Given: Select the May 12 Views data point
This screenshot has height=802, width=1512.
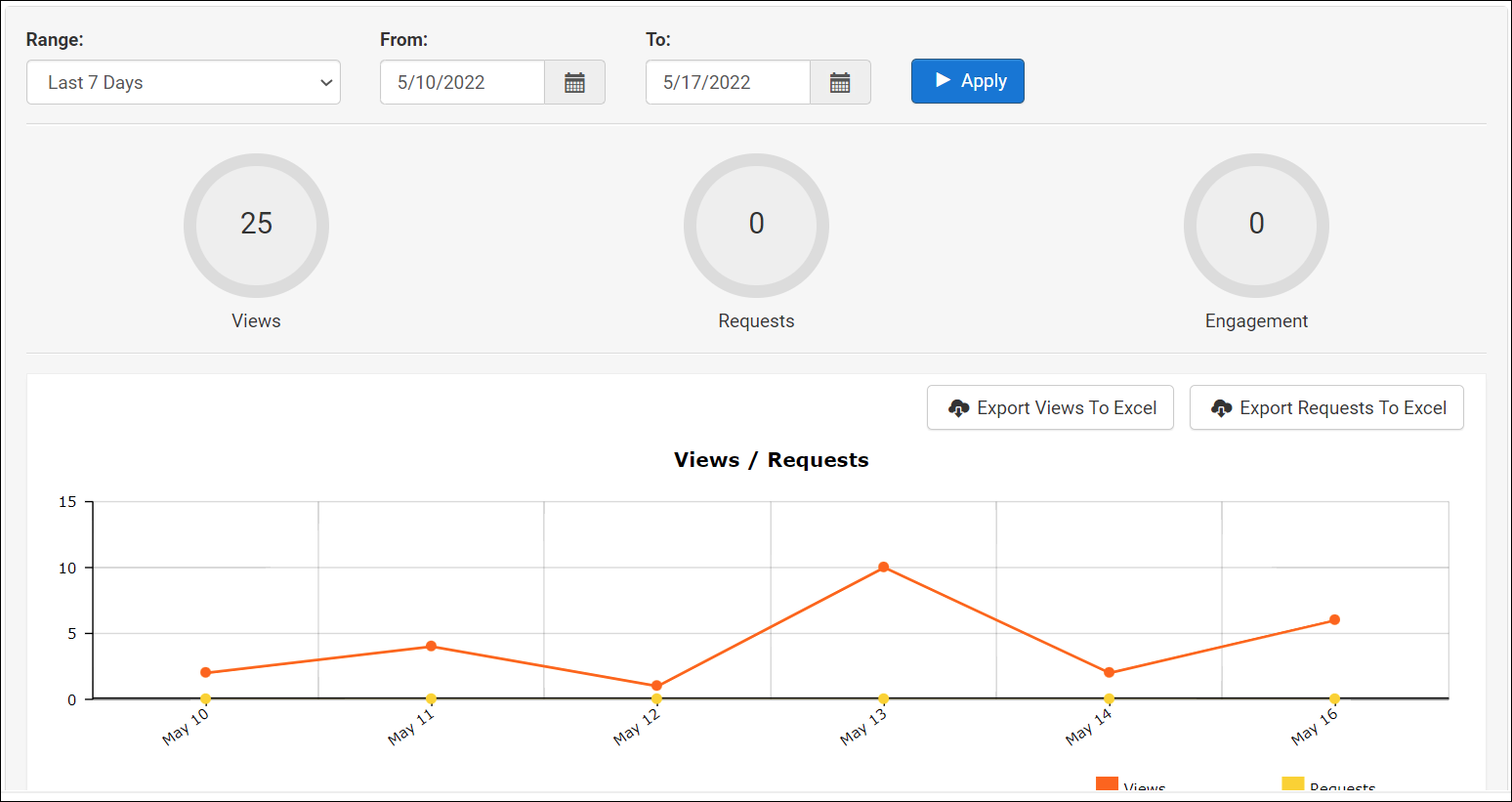Looking at the screenshot, I should pos(656,686).
